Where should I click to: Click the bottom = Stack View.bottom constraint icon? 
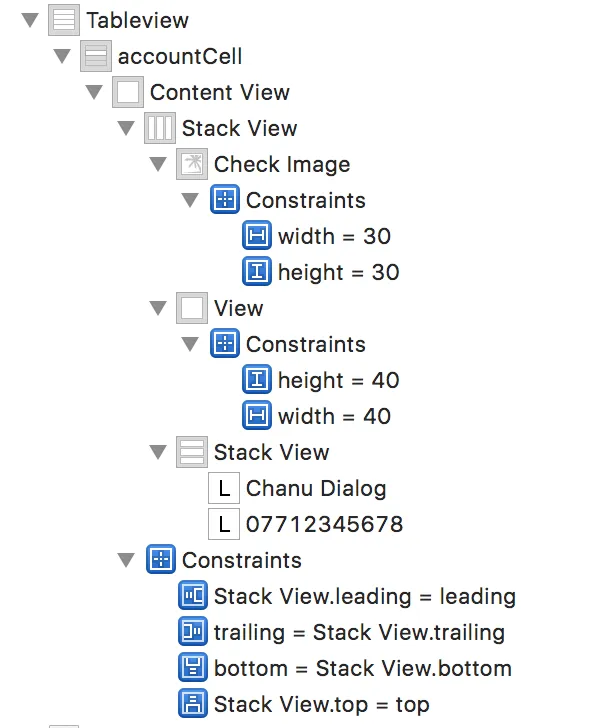coord(192,668)
